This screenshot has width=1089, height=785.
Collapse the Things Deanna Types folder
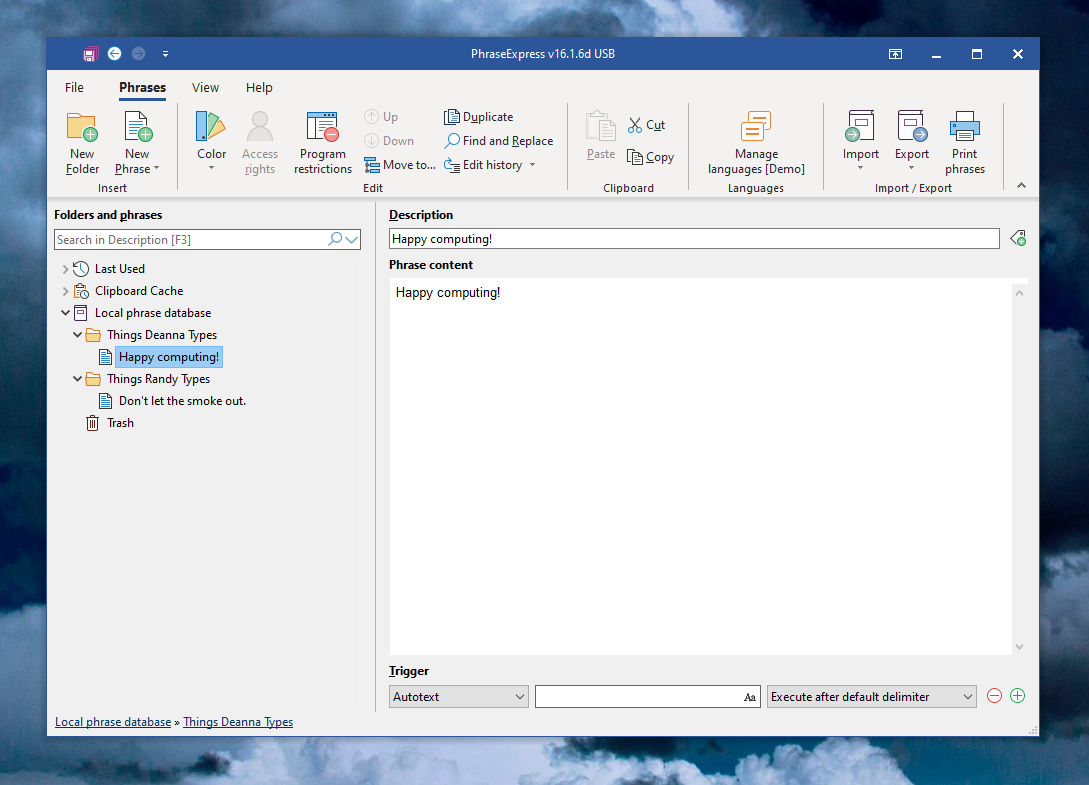click(77, 335)
